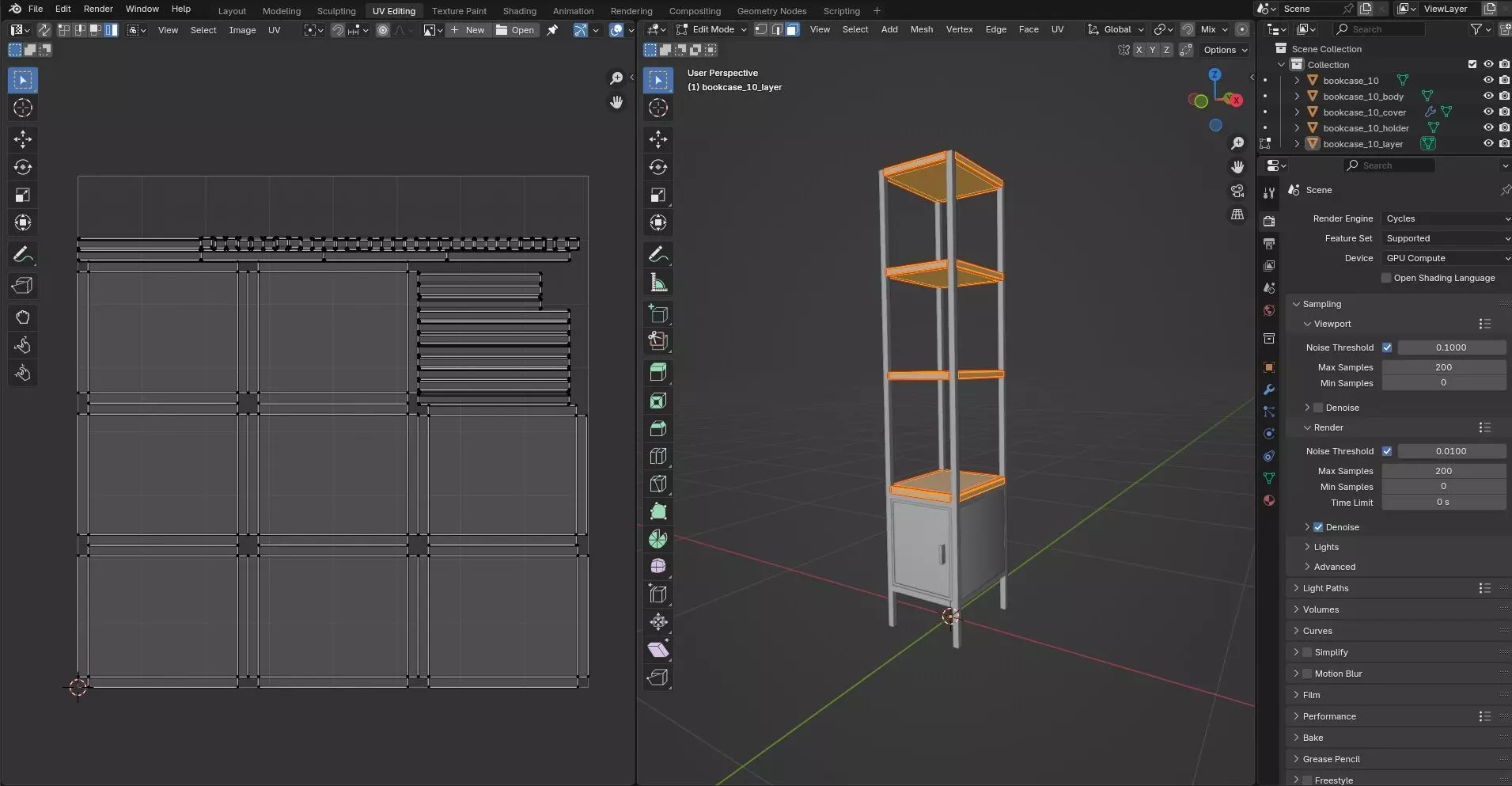Open the Modifiers properties tab

[x=1269, y=389]
